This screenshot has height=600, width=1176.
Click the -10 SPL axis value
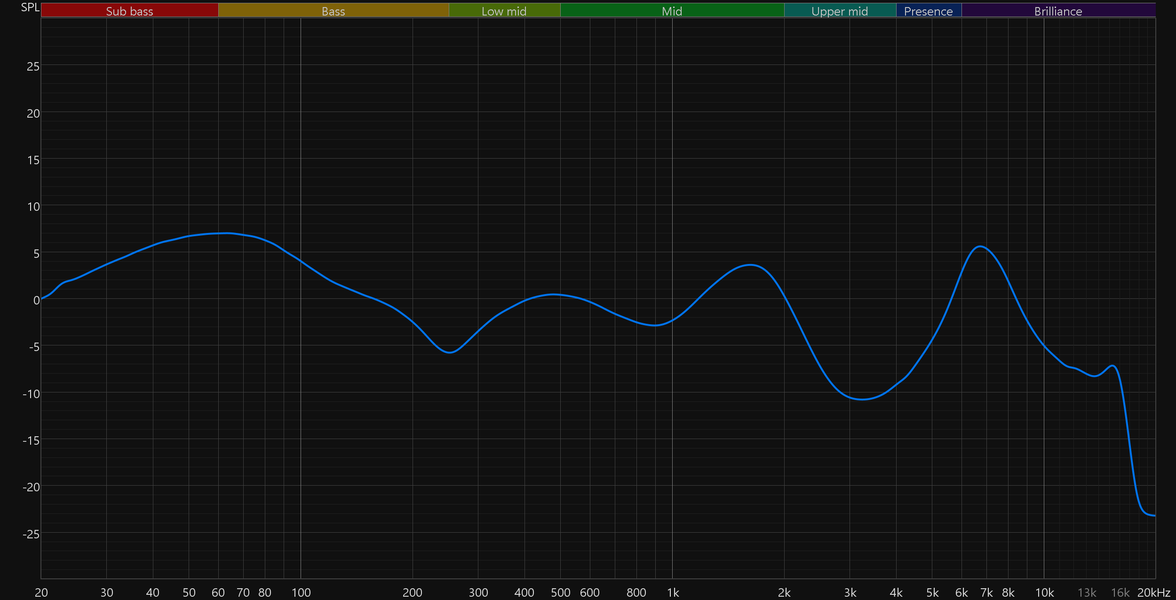31,393
